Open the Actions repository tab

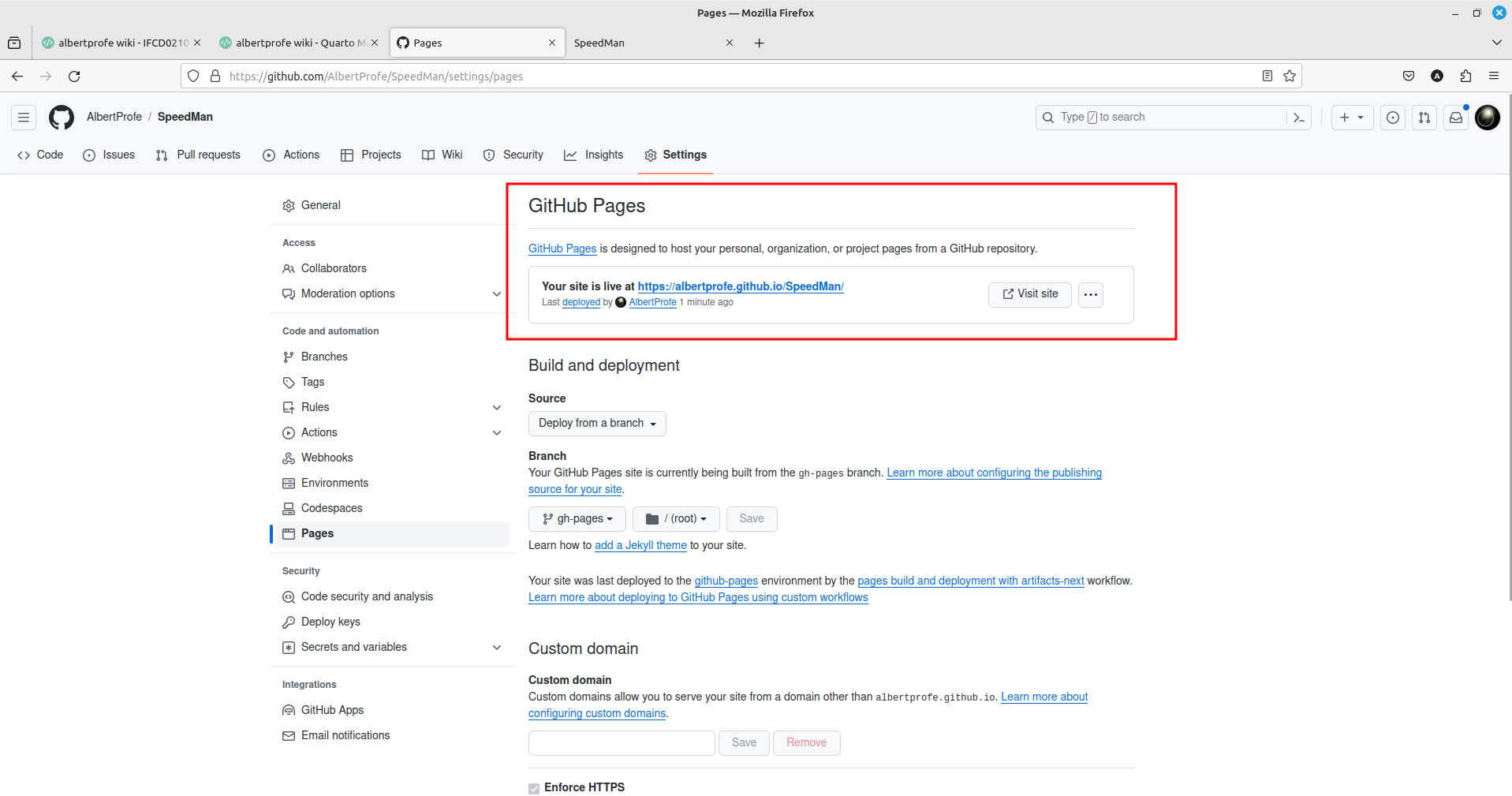point(291,155)
